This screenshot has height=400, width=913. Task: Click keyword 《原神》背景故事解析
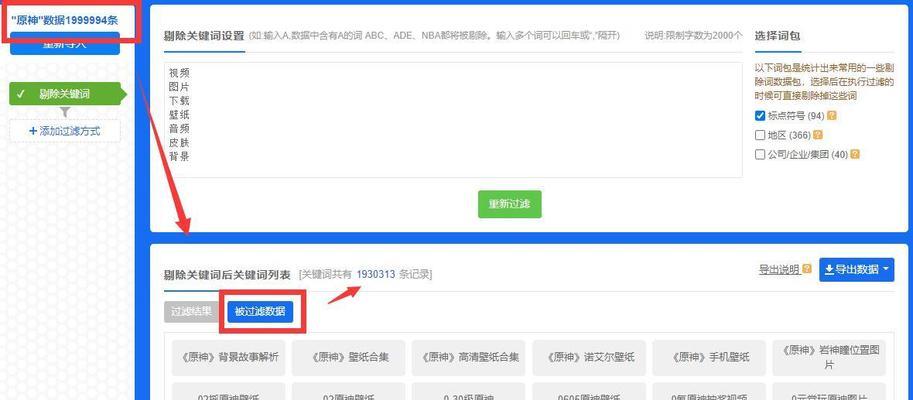point(229,357)
